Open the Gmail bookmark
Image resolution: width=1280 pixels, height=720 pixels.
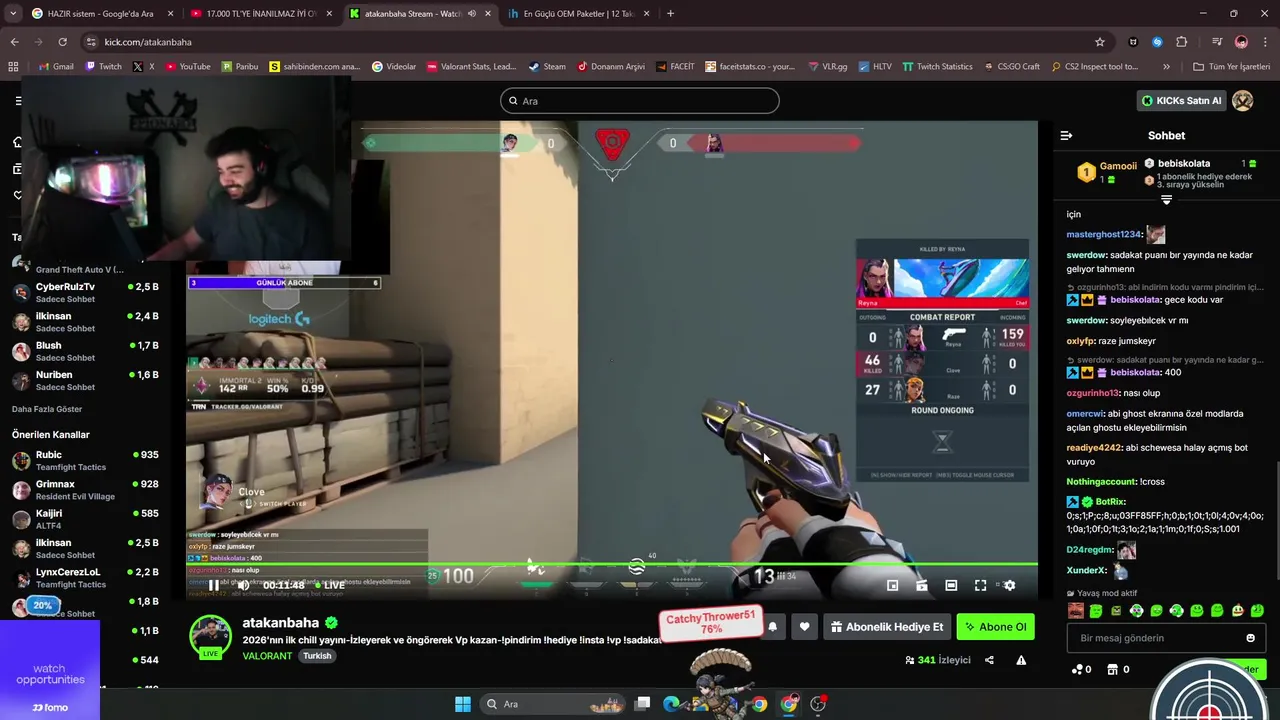coord(56,67)
